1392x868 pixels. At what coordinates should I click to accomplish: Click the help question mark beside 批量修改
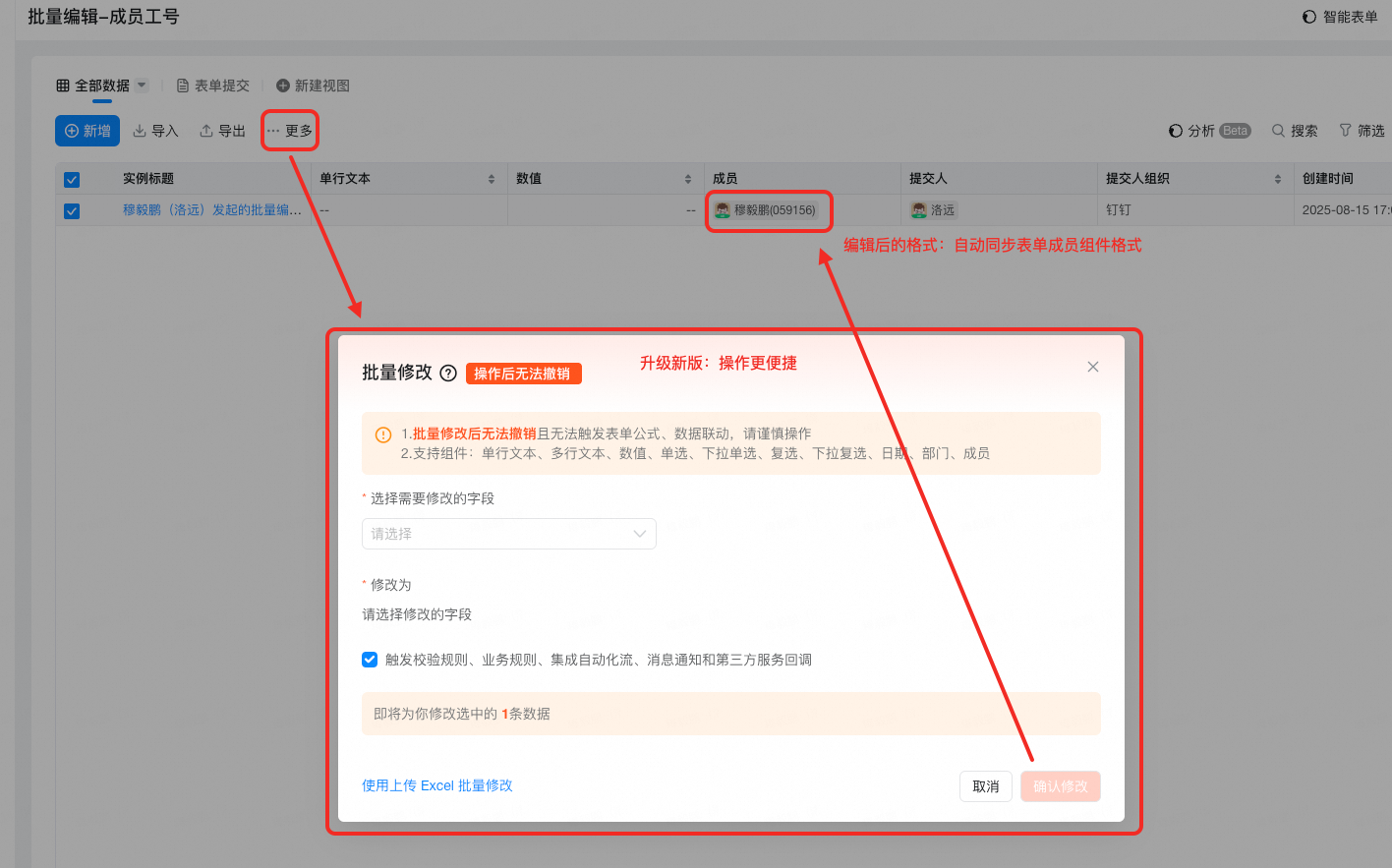point(448,374)
